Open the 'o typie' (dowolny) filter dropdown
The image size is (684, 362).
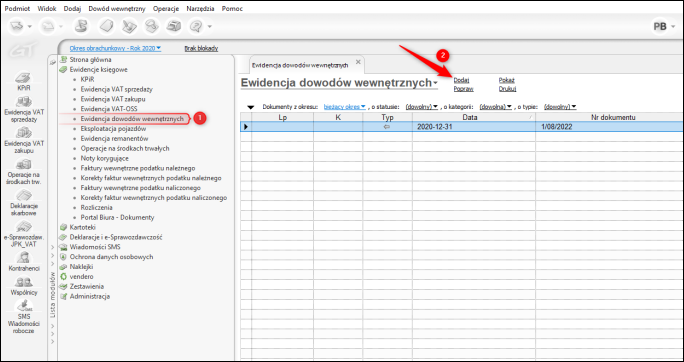pos(561,106)
